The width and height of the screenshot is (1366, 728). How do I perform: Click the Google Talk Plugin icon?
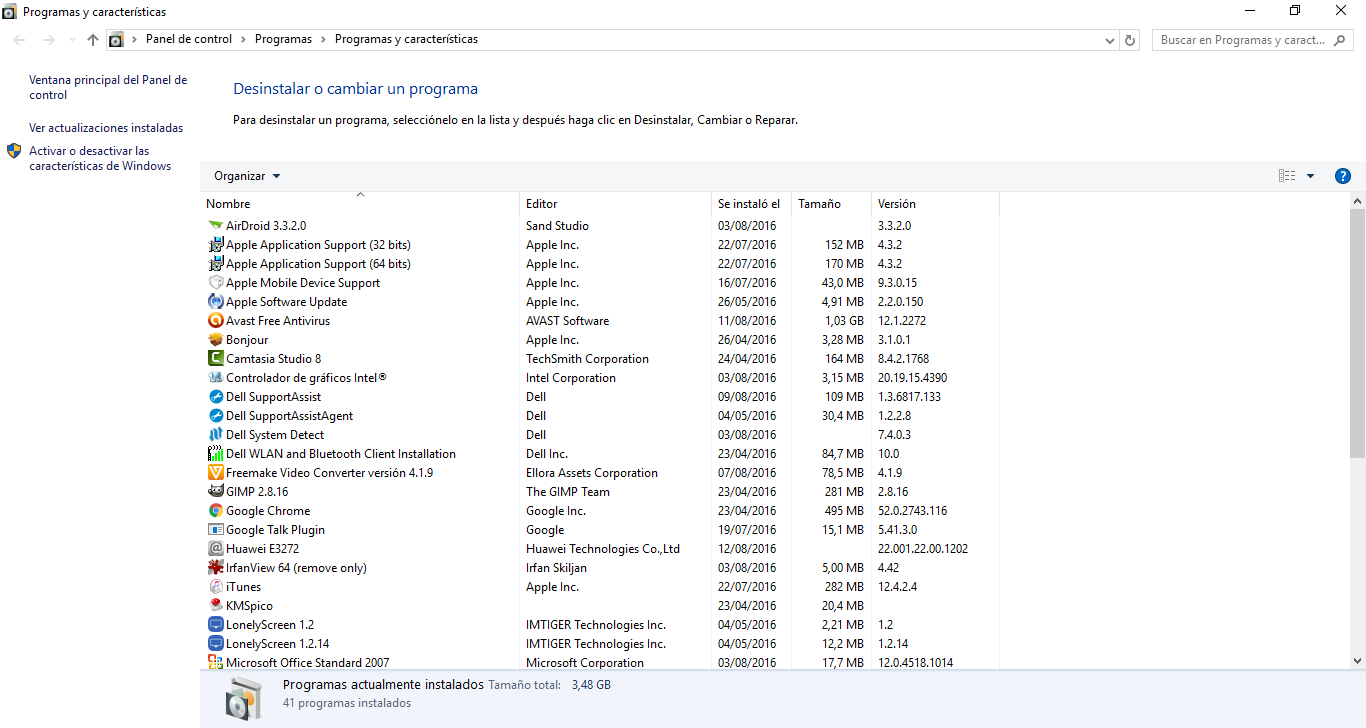click(x=216, y=530)
